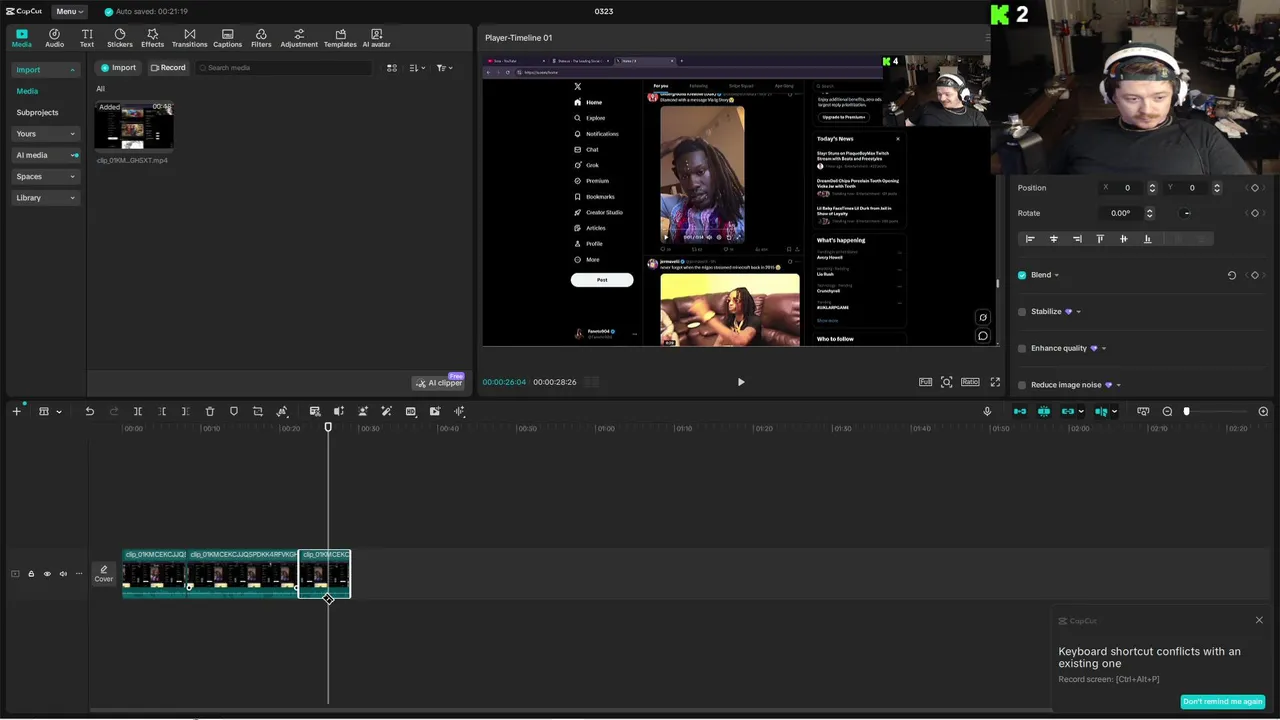
Task: Add keyframe diamond next to Position
Action: point(1255,188)
